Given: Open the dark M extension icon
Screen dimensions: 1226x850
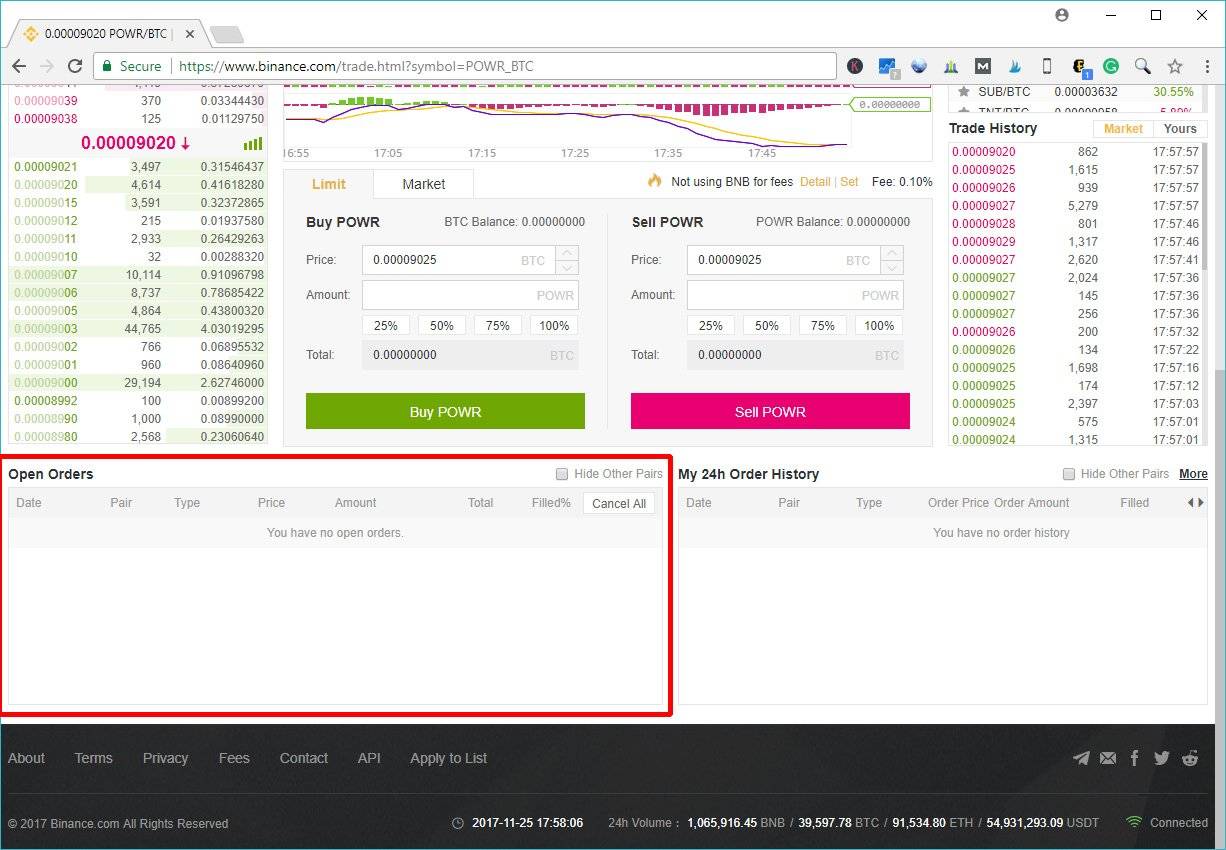Looking at the screenshot, I should pos(983,66).
